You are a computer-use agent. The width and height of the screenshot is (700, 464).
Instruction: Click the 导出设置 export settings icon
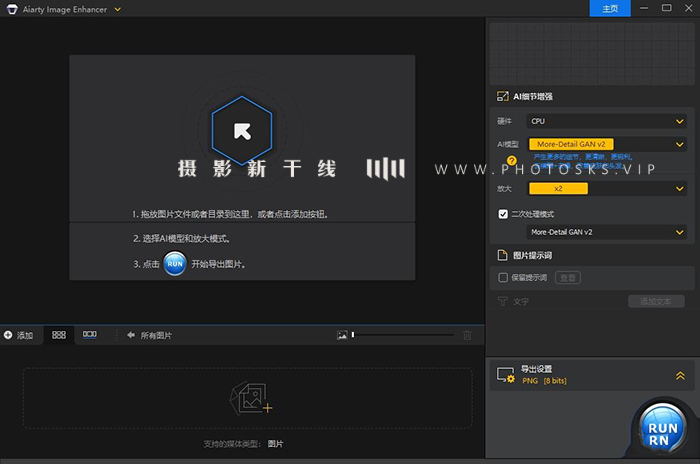(x=506, y=375)
